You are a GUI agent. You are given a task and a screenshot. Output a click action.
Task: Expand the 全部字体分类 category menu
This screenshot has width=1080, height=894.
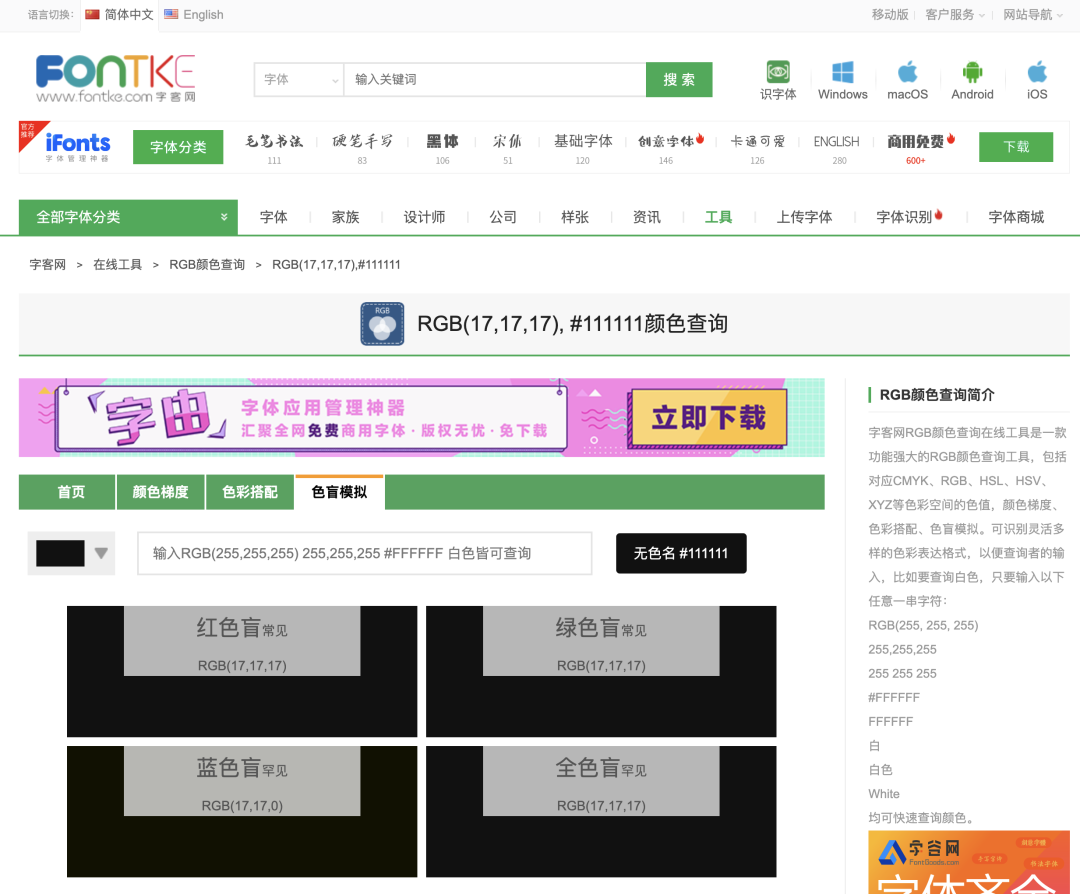pos(128,218)
